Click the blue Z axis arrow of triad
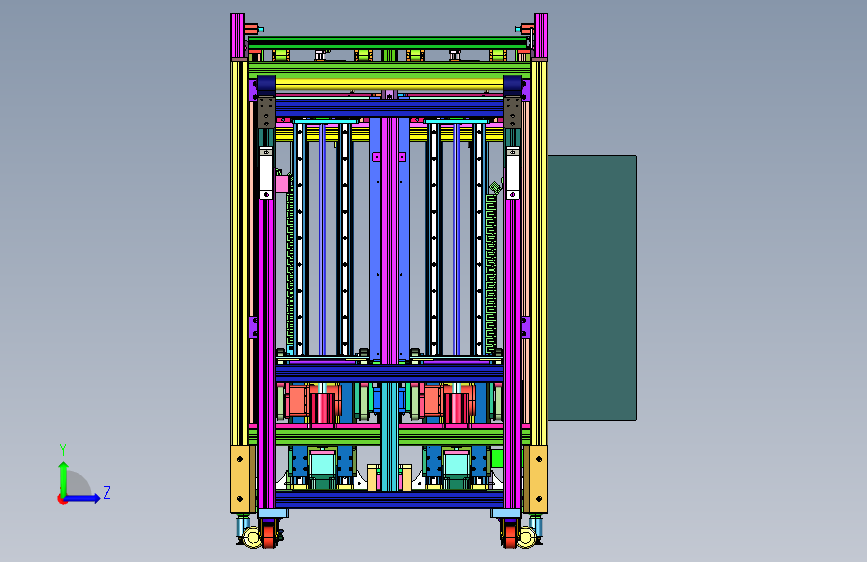The height and width of the screenshot is (562, 867). [82, 498]
